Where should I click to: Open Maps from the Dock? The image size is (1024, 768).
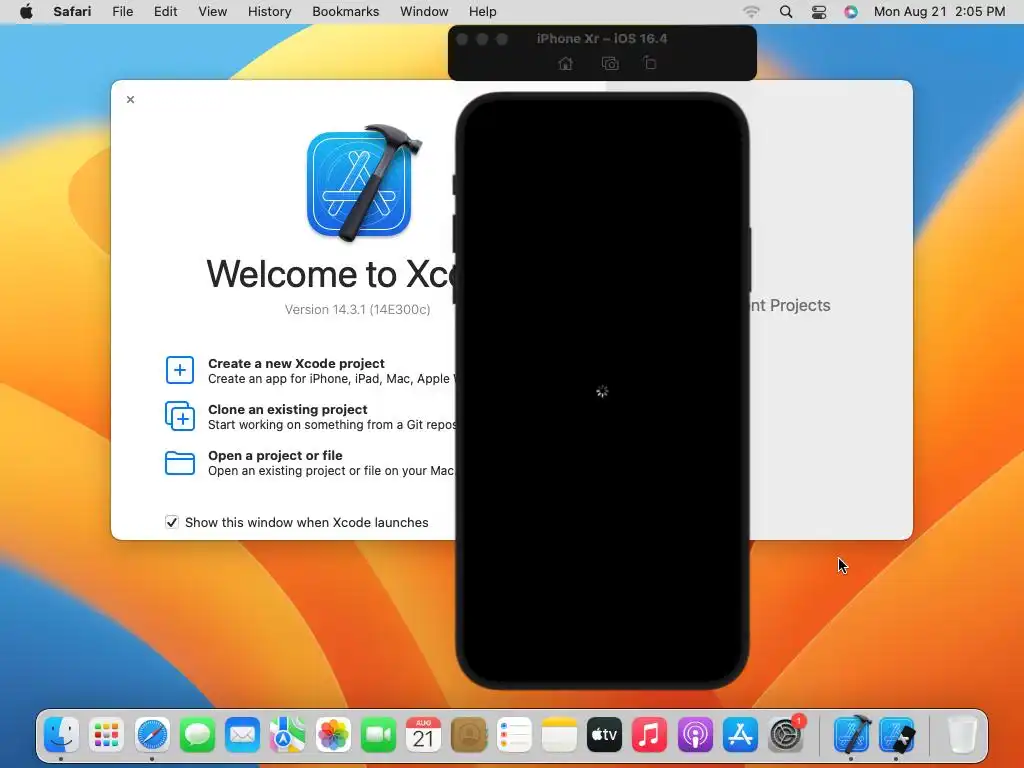pos(287,735)
